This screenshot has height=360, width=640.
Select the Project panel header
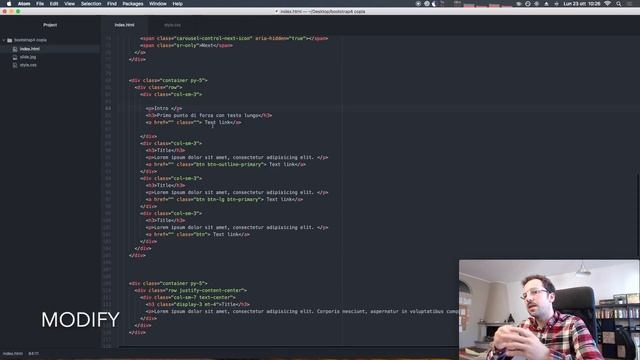click(x=50, y=25)
